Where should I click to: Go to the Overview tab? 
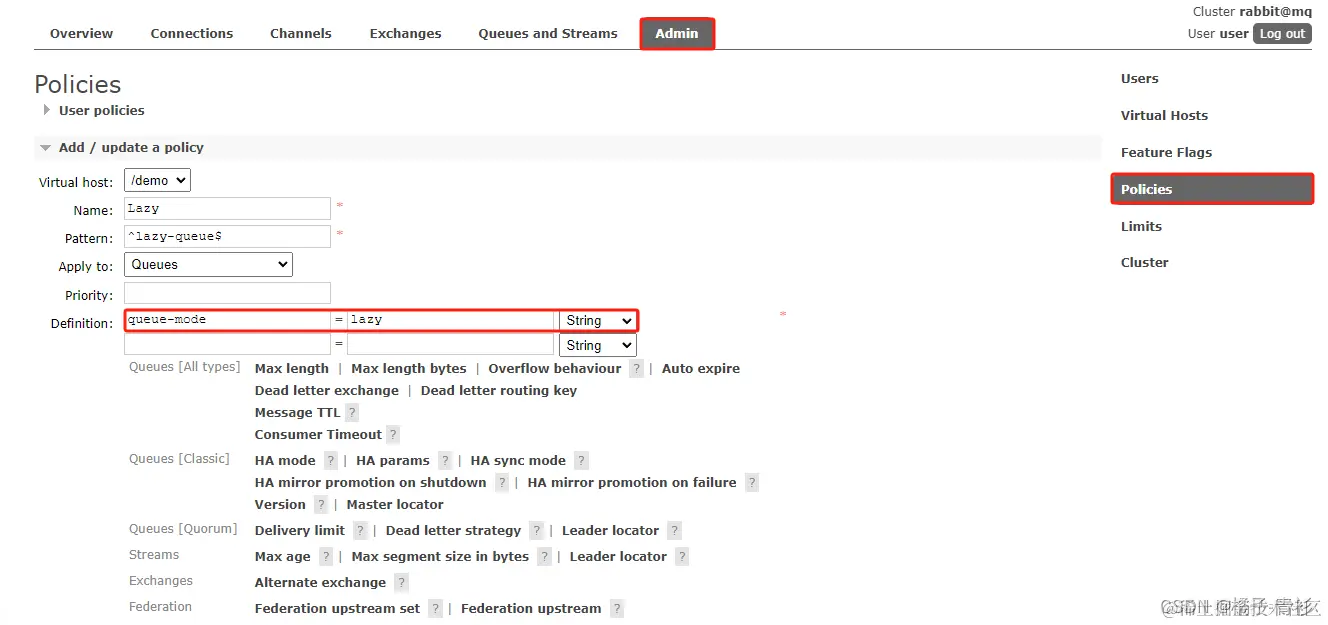click(x=81, y=34)
